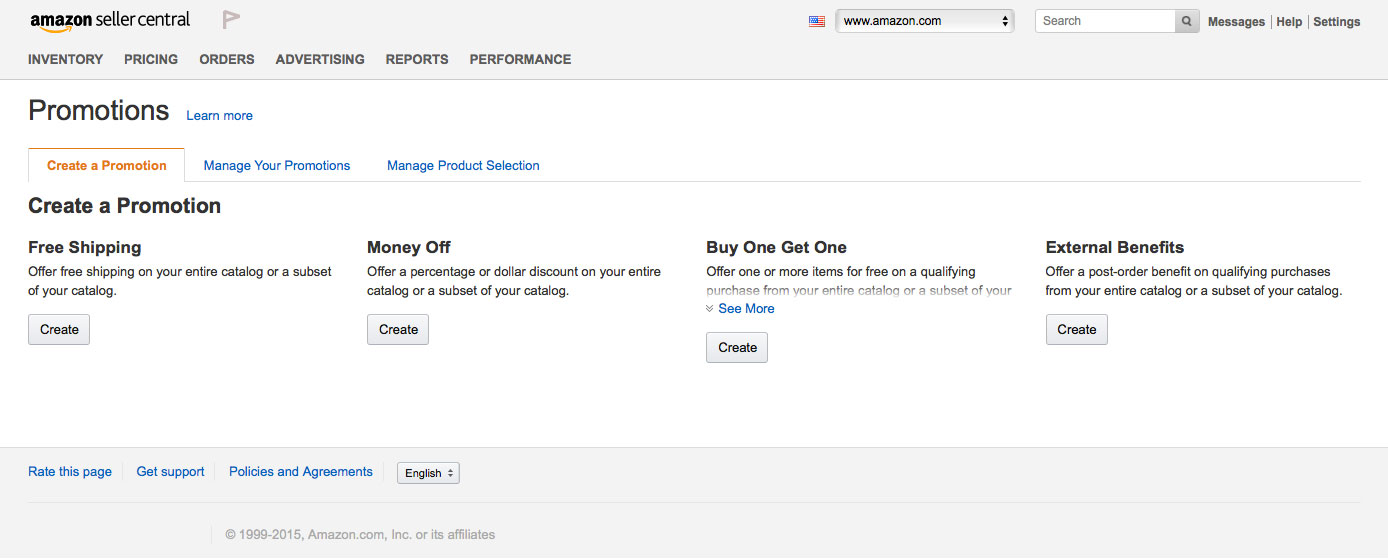The width and height of the screenshot is (1388, 560).
Task: Click the Learn more link
Action: [x=219, y=116]
